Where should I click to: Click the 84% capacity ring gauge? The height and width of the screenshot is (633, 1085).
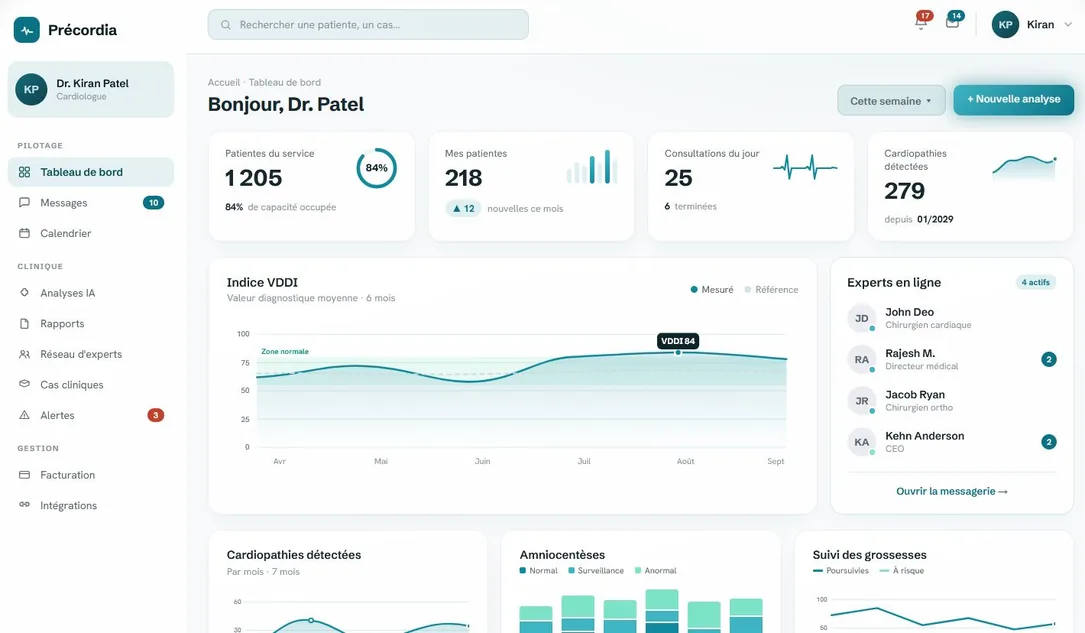[x=376, y=168]
